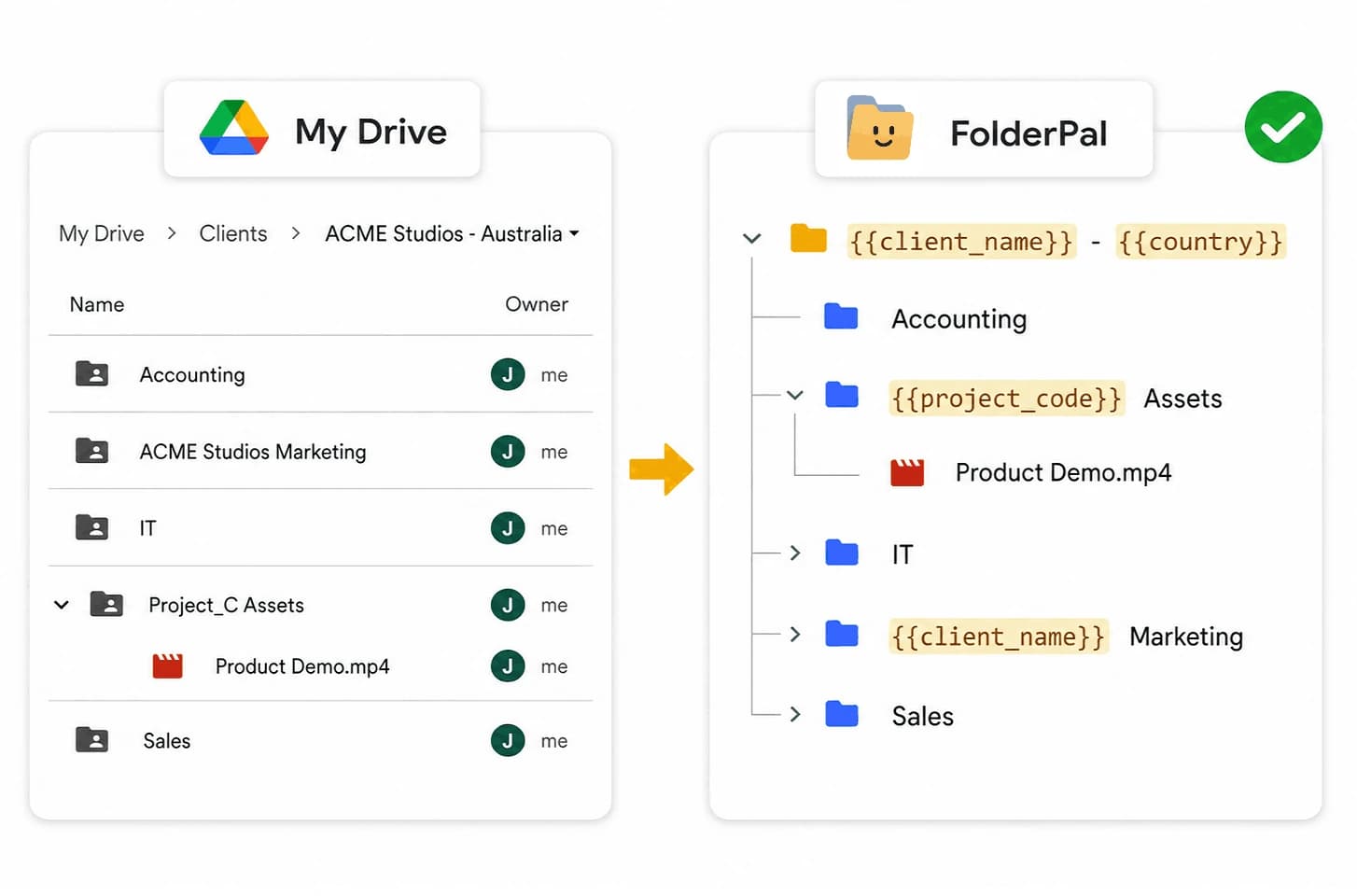Image resolution: width=1357 pixels, height=896 pixels.
Task: Click the My Drive title text
Action: (x=371, y=132)
